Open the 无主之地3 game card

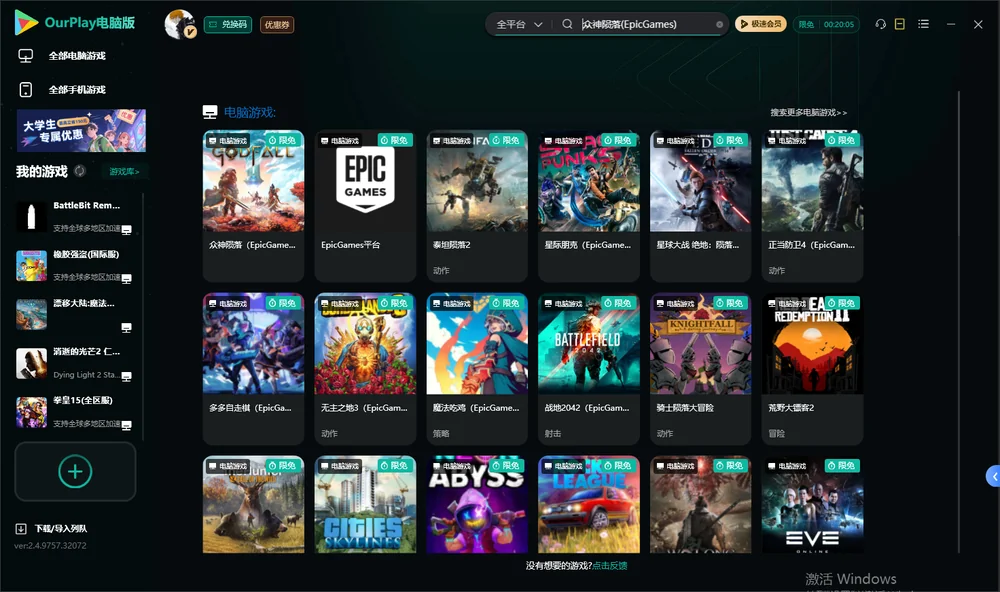pyautogui.click(x=365, y=368)
